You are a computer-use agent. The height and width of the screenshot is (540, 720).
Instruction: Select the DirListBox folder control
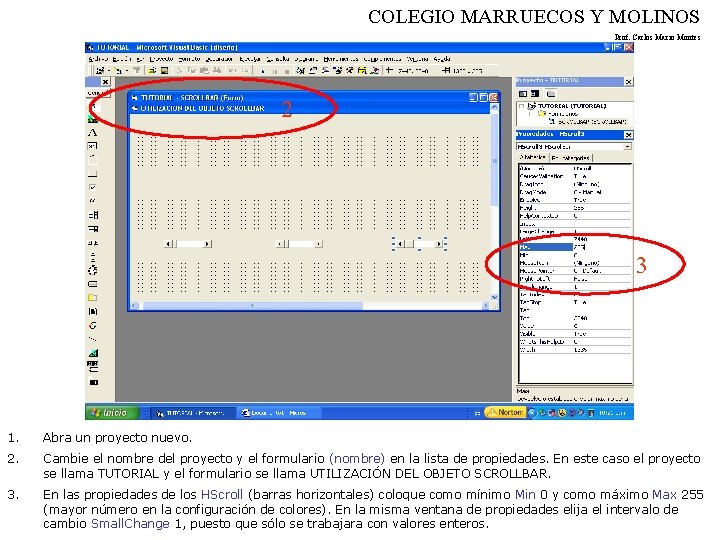[x=93, y=298]
